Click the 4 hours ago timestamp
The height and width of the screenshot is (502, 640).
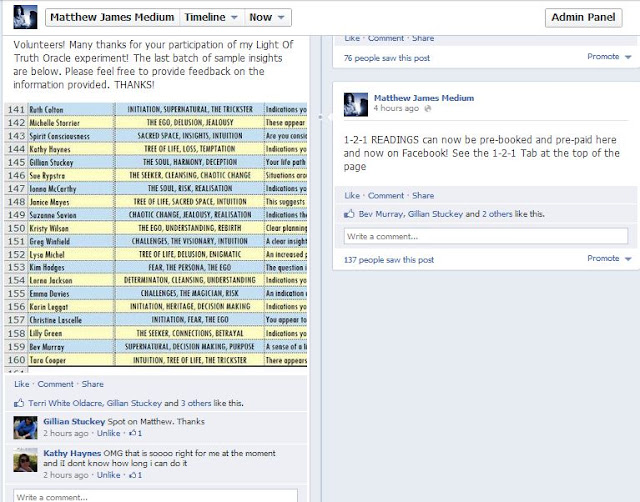pos(396,108)
